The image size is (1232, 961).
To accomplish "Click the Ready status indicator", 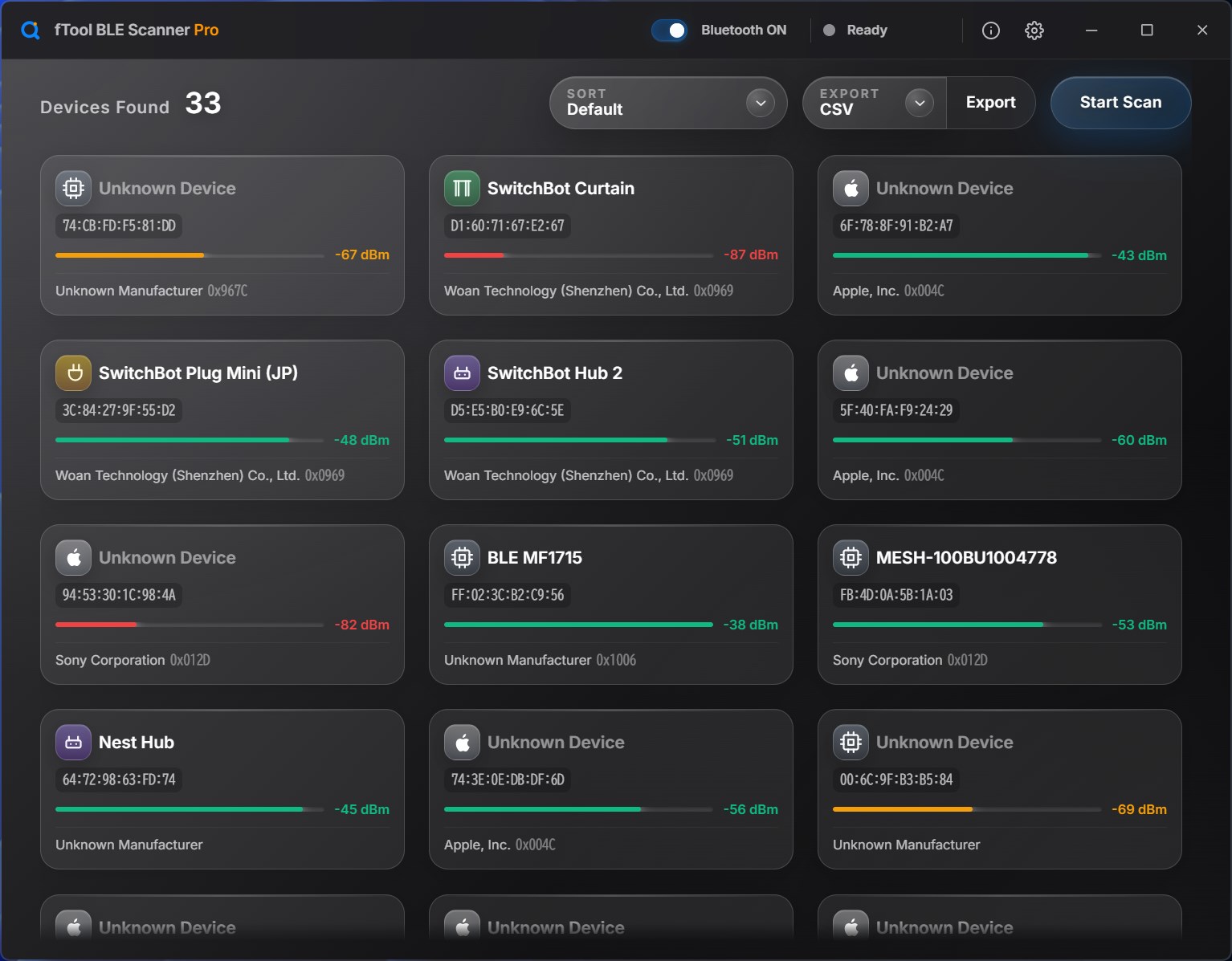I will 856,31.
